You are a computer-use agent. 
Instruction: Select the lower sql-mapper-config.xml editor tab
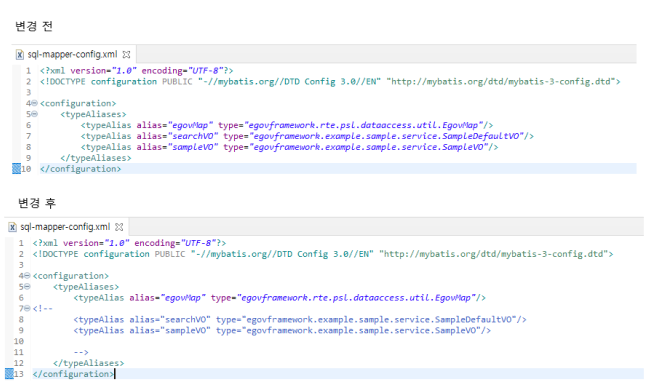(x=66, y=227)
